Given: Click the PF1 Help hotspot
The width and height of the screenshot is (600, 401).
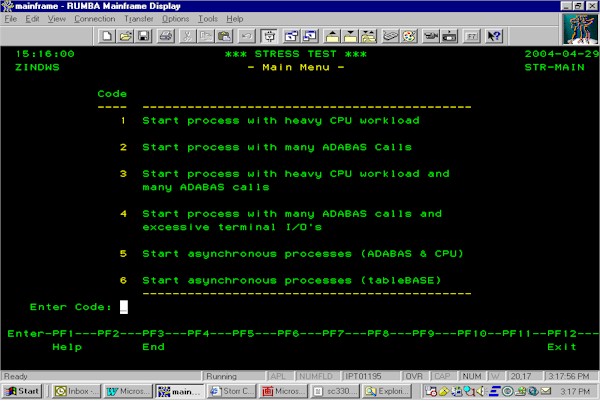Looking at the screenshot, I should click(x=66, y=346).
